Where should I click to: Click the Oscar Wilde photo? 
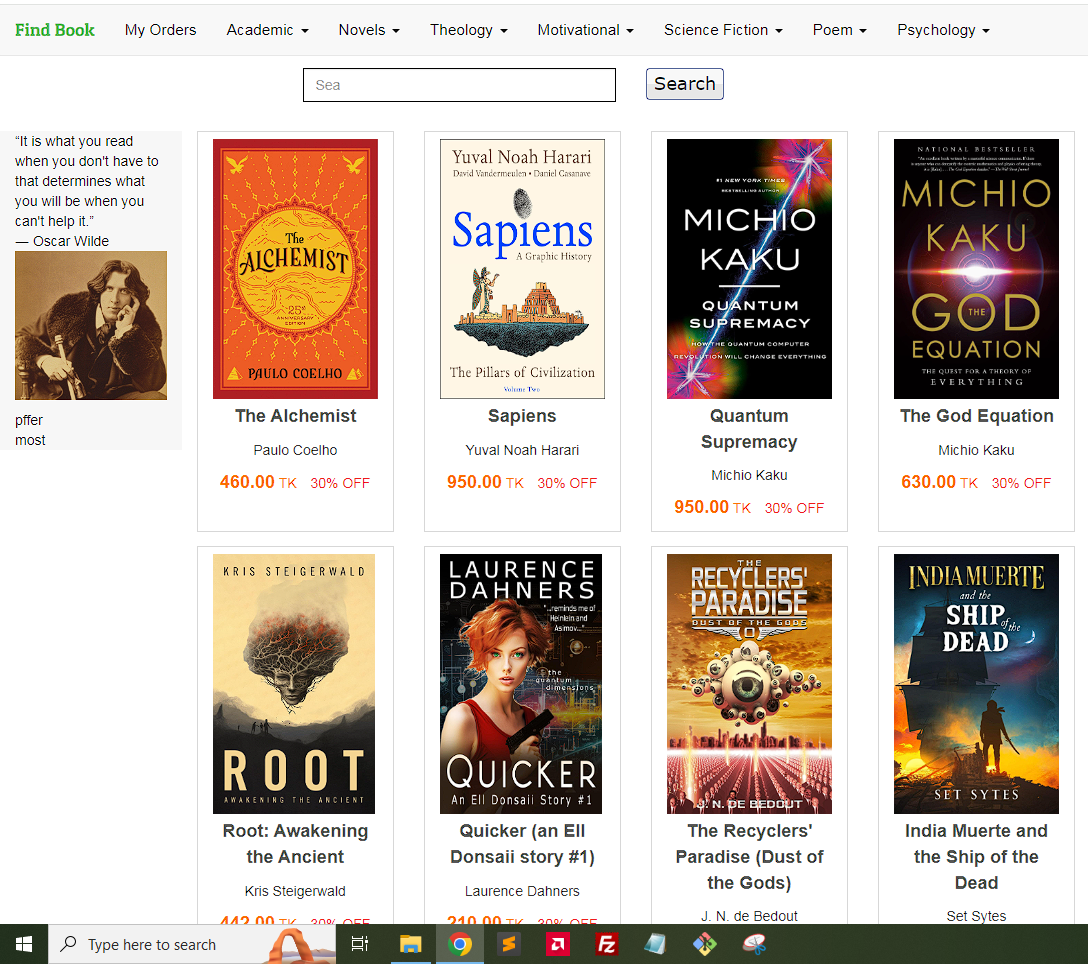pyautogui.click(x=91, y=324)
